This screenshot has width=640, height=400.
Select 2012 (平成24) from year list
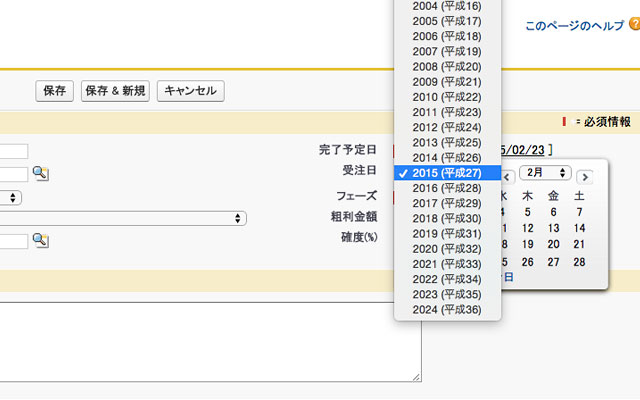[447, 127]
